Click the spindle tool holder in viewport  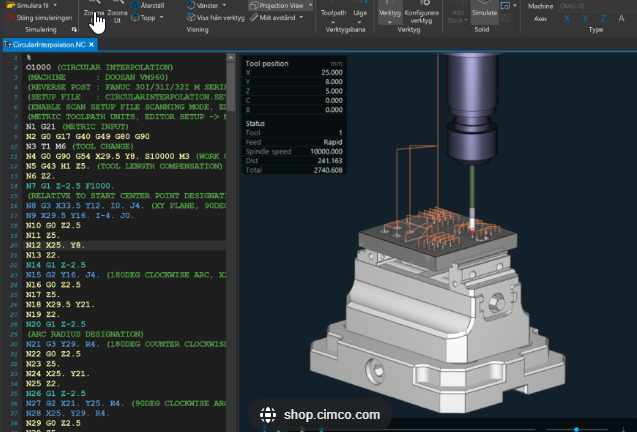point(472,108)
